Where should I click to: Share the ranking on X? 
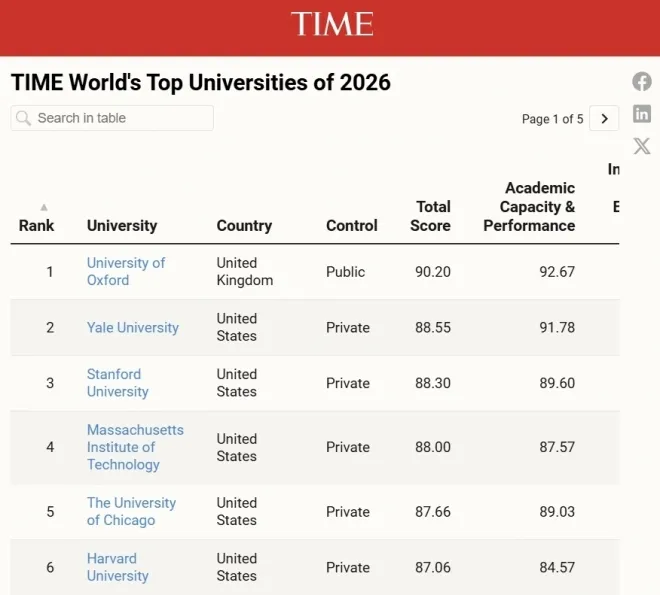(x=642, y=146)
